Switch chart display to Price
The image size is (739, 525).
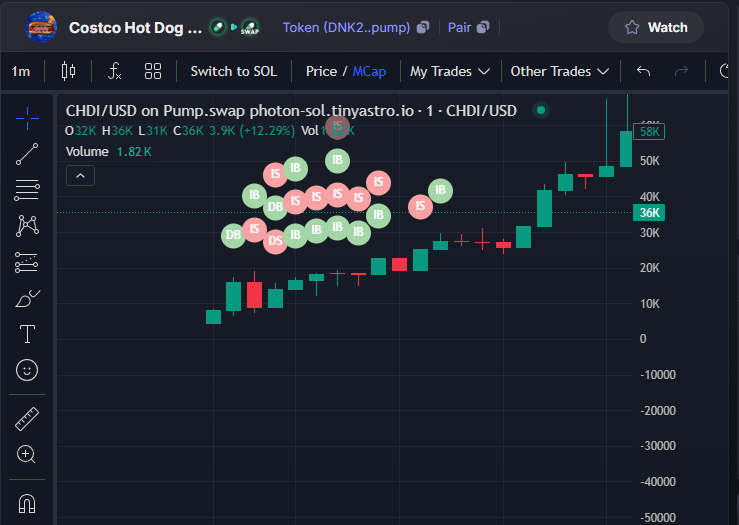click(321, 71)
